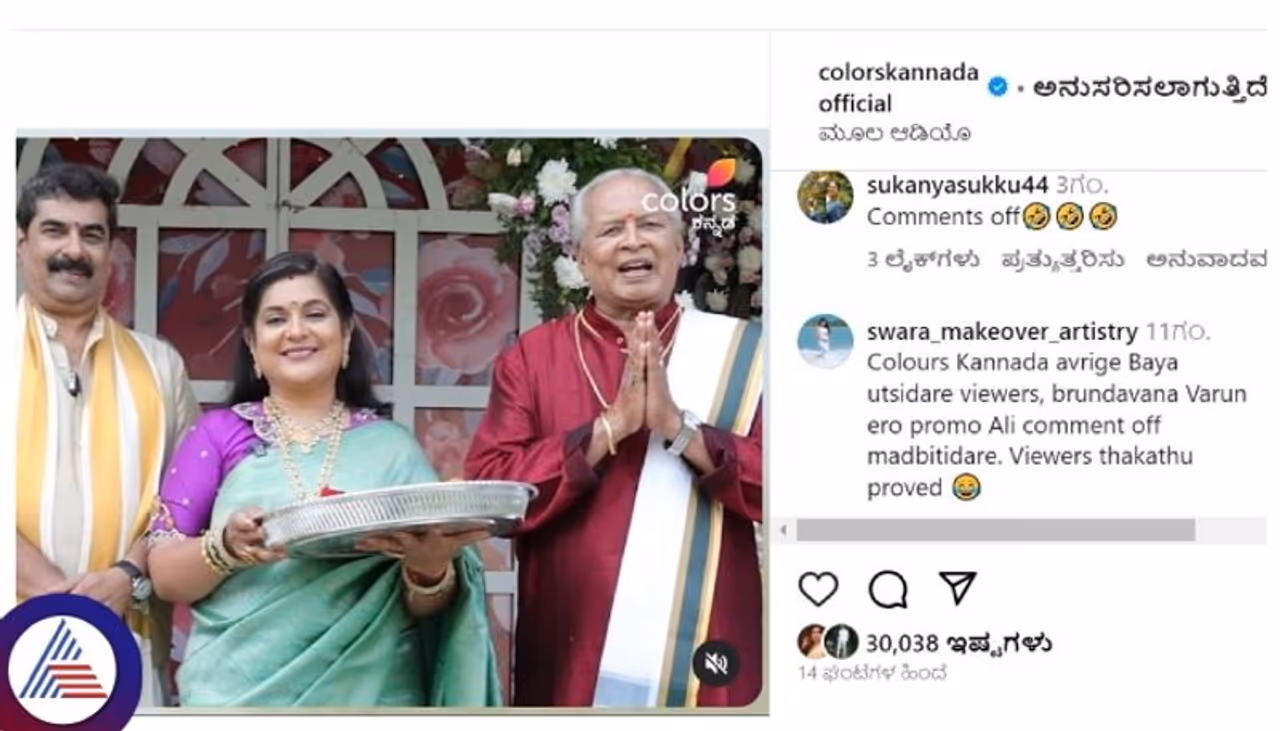Open comments with speech bubble icon

point(888,589)
